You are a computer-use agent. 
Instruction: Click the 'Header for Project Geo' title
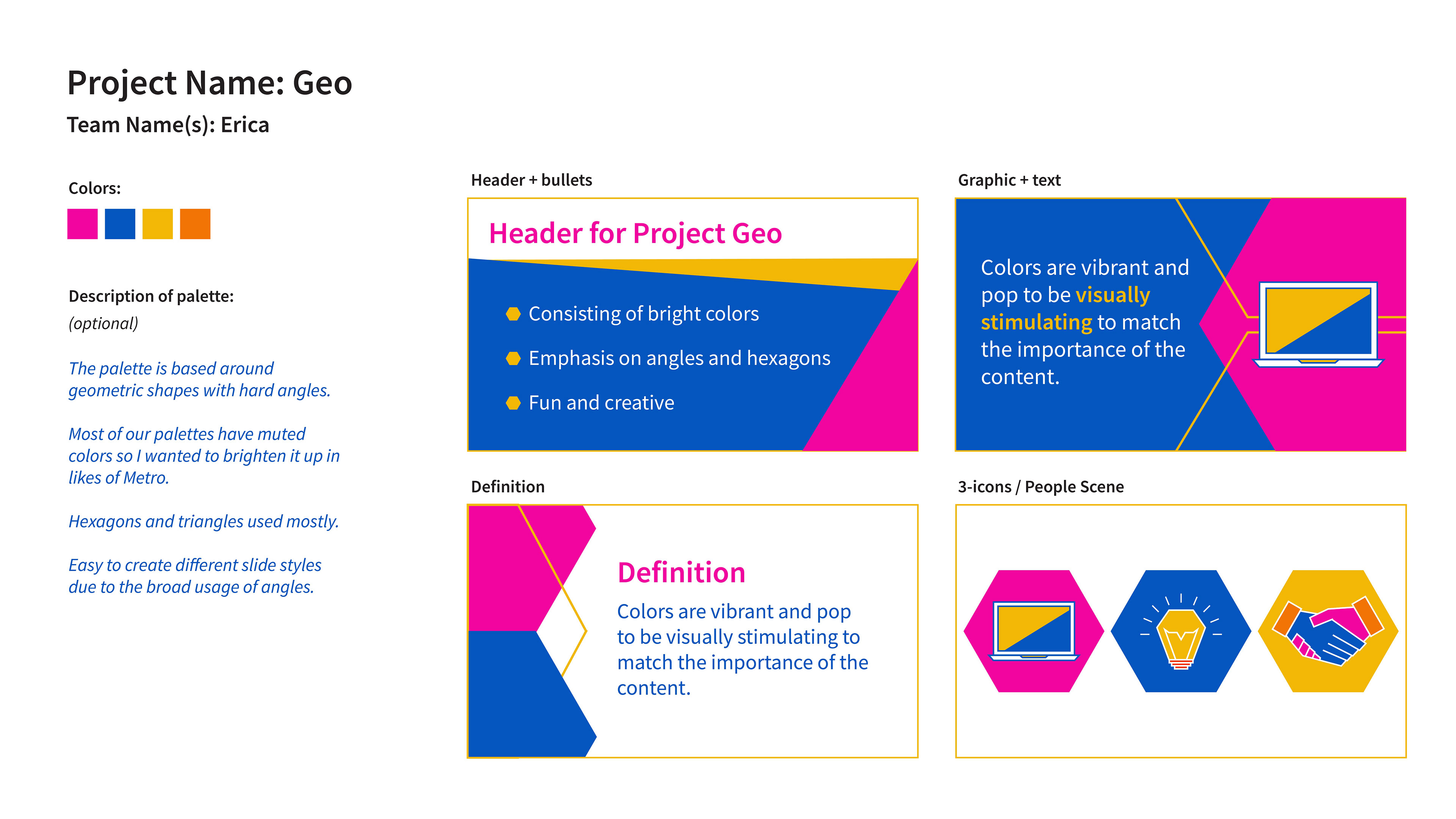(635, 234)
